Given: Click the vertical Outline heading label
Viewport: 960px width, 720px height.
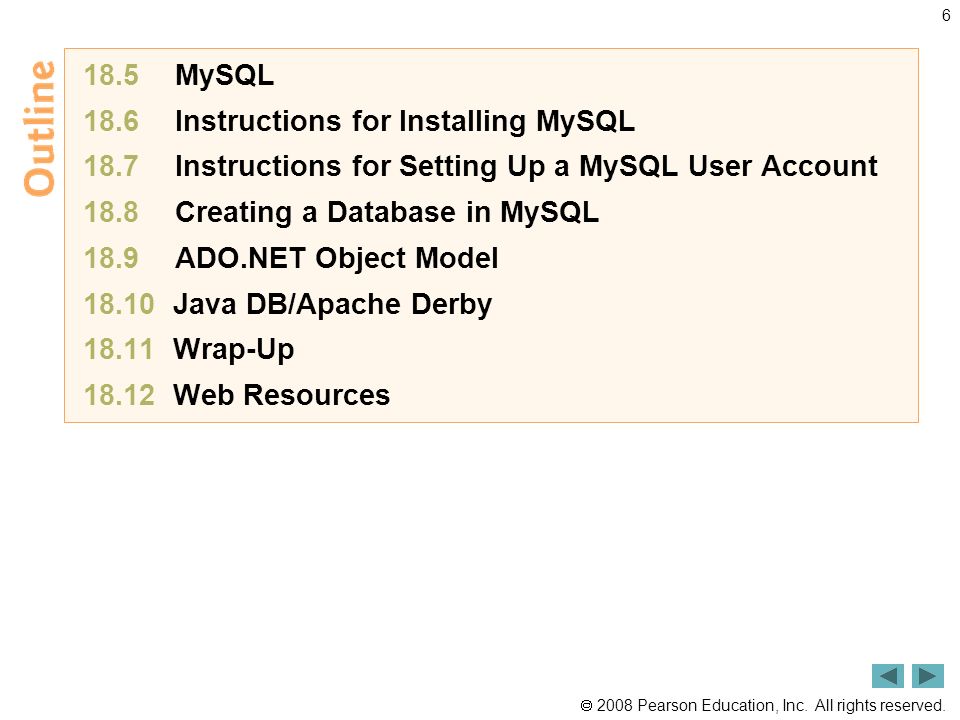Looking at the screenshot, I should [x=39, y=129].
